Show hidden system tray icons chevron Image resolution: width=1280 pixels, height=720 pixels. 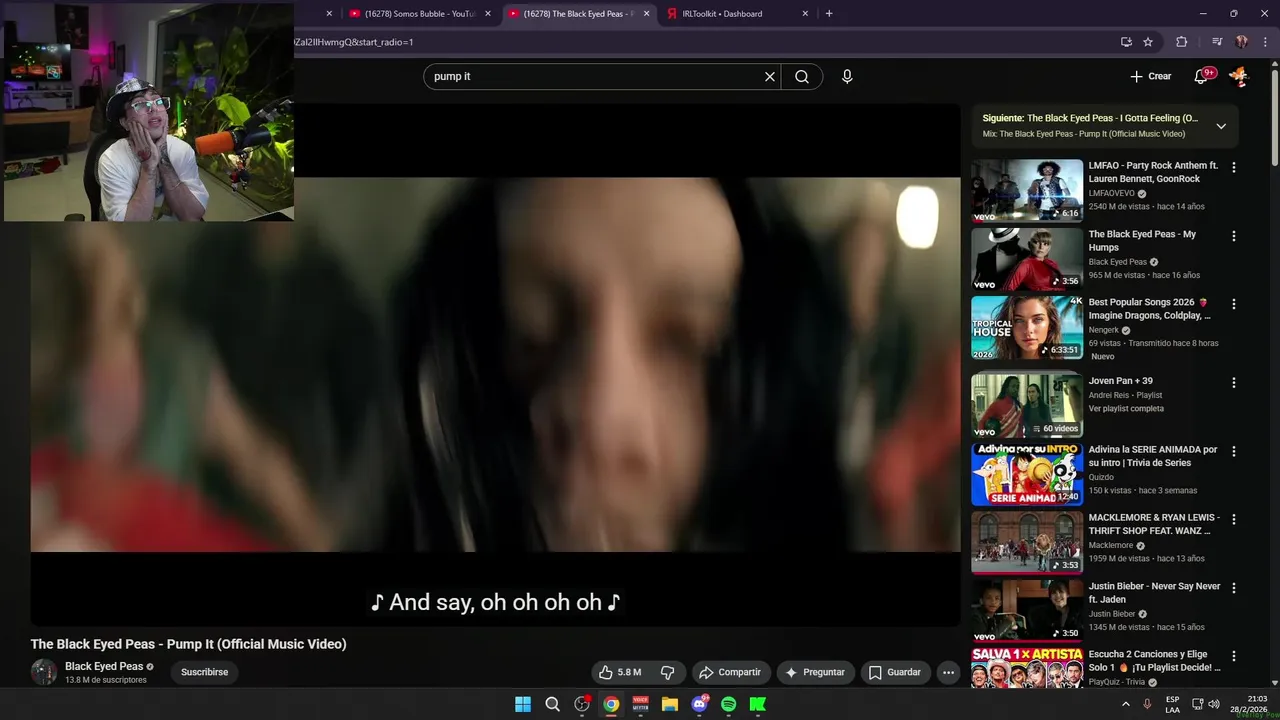pos(1126,704)
